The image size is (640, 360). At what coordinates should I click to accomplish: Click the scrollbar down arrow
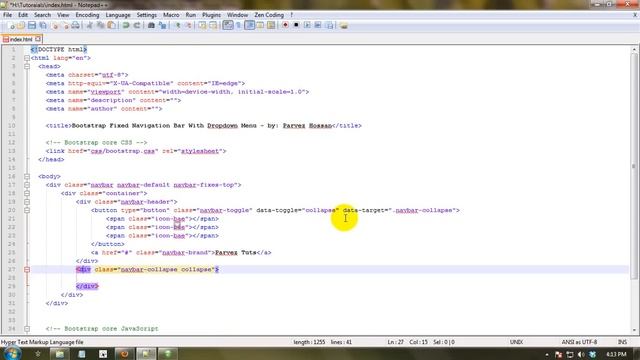(x=634, y=330)
